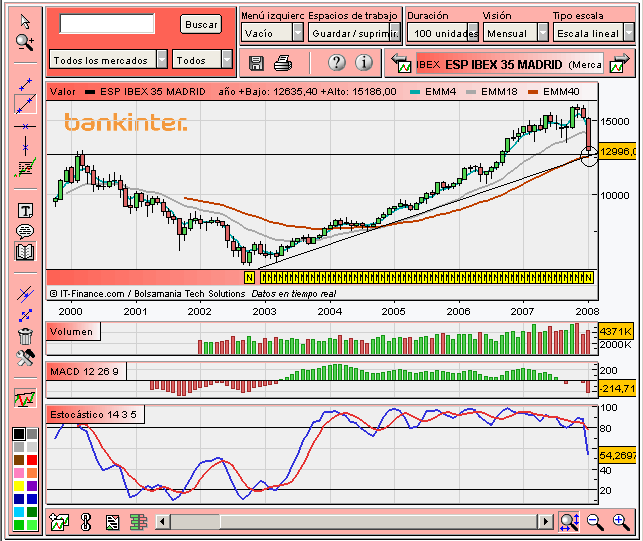Click the MACD 12 26 9 label
This screenshot has width=643, height=541.
point(84,372)
